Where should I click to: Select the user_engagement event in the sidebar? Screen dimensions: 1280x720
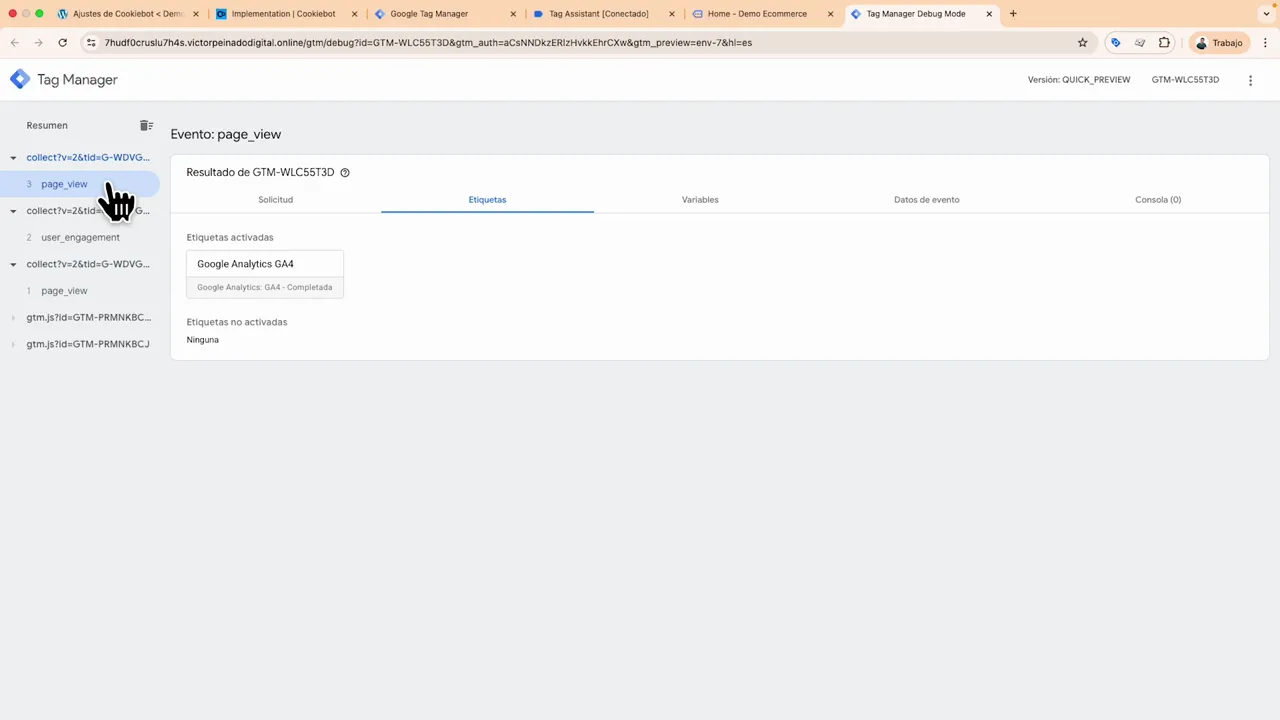tap(80, 237)
